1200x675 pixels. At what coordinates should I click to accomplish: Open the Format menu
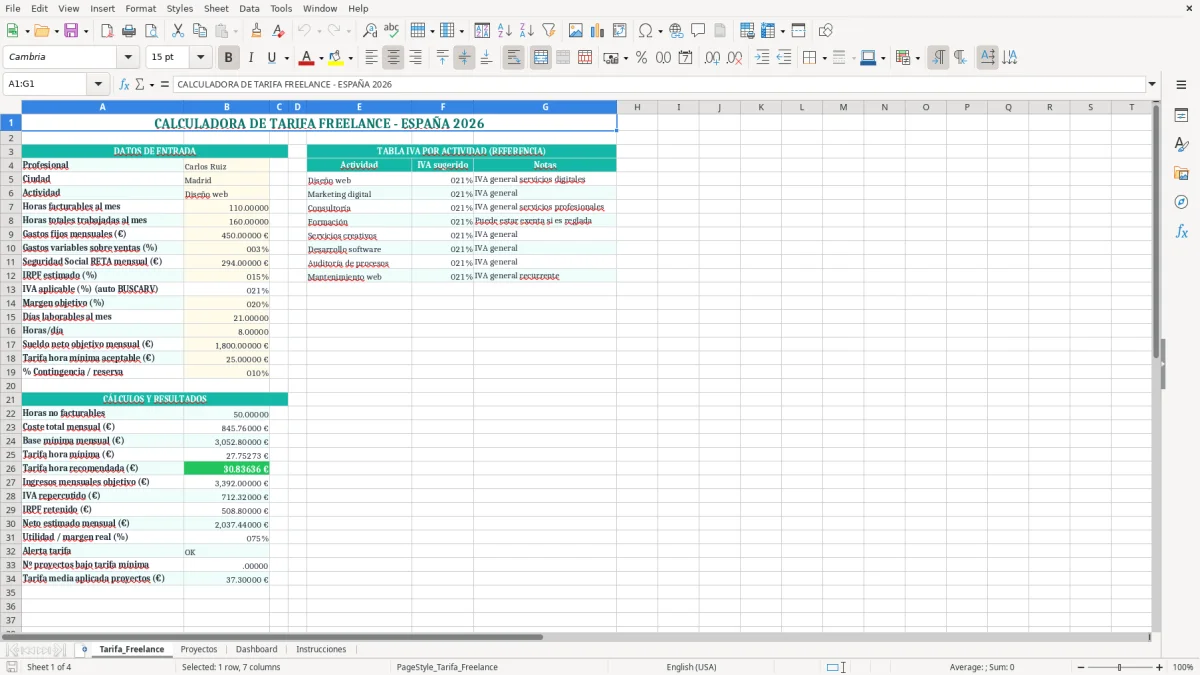coord(140,8)
